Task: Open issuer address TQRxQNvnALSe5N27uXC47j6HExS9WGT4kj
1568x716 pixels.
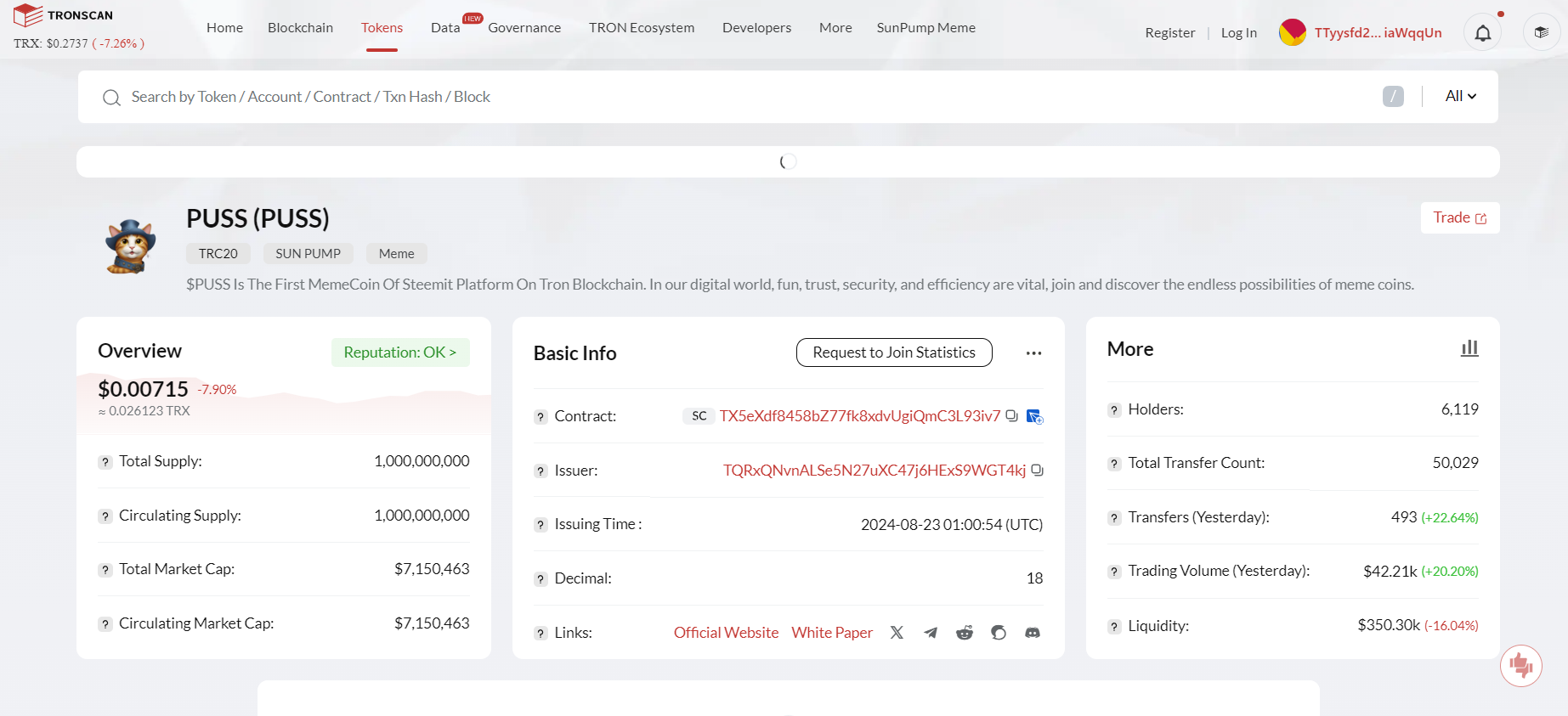Action: (875, 470)
